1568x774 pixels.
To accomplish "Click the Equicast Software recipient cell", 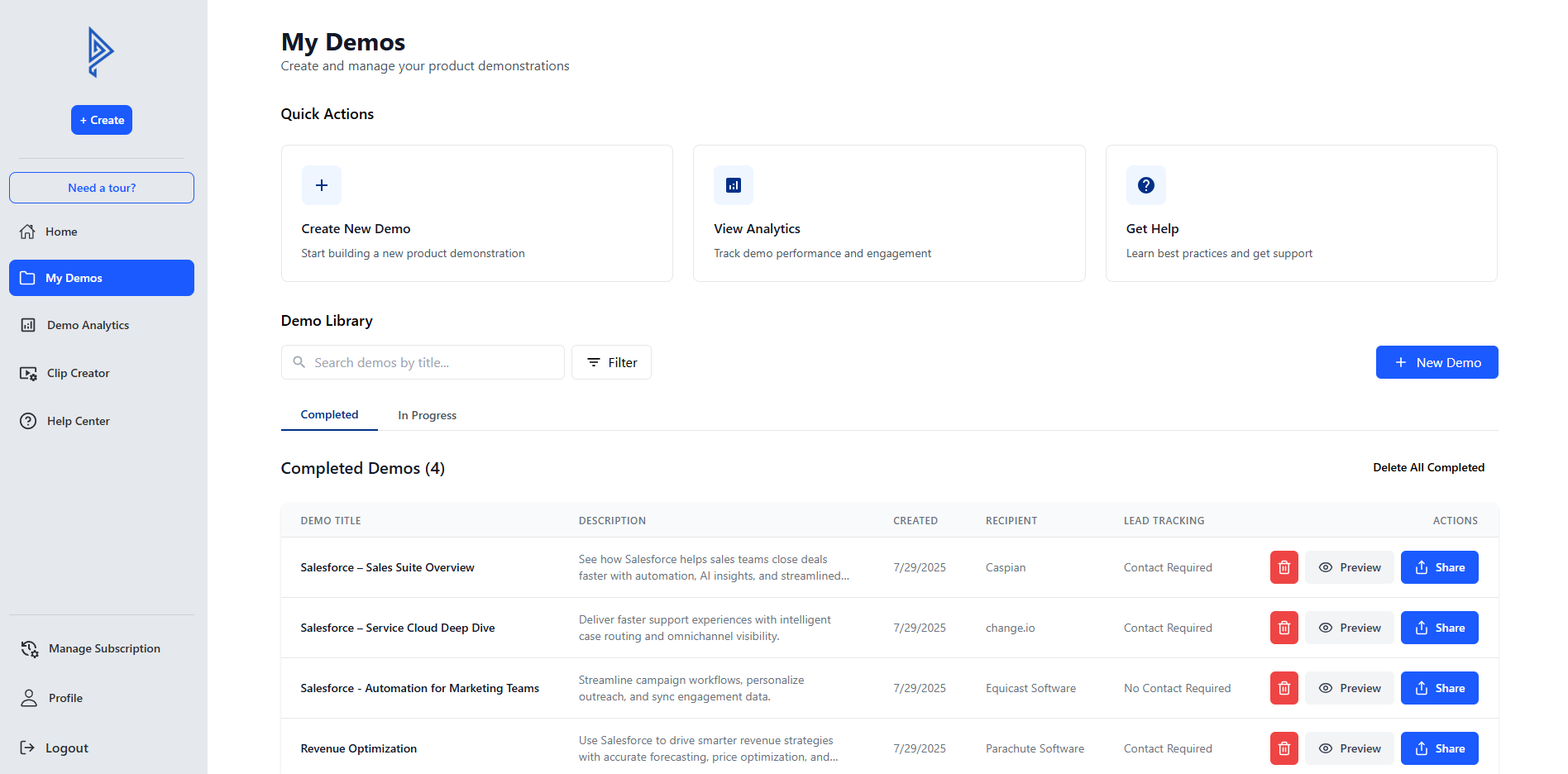I will [x=1030, y=688].
